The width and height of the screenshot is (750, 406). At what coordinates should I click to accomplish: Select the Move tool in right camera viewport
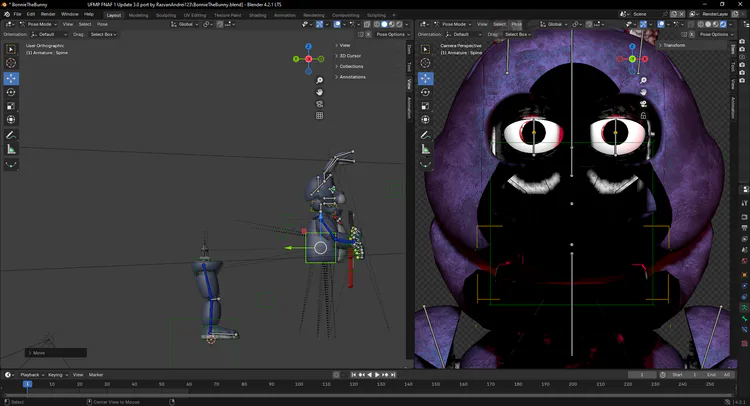pos(425,78)
